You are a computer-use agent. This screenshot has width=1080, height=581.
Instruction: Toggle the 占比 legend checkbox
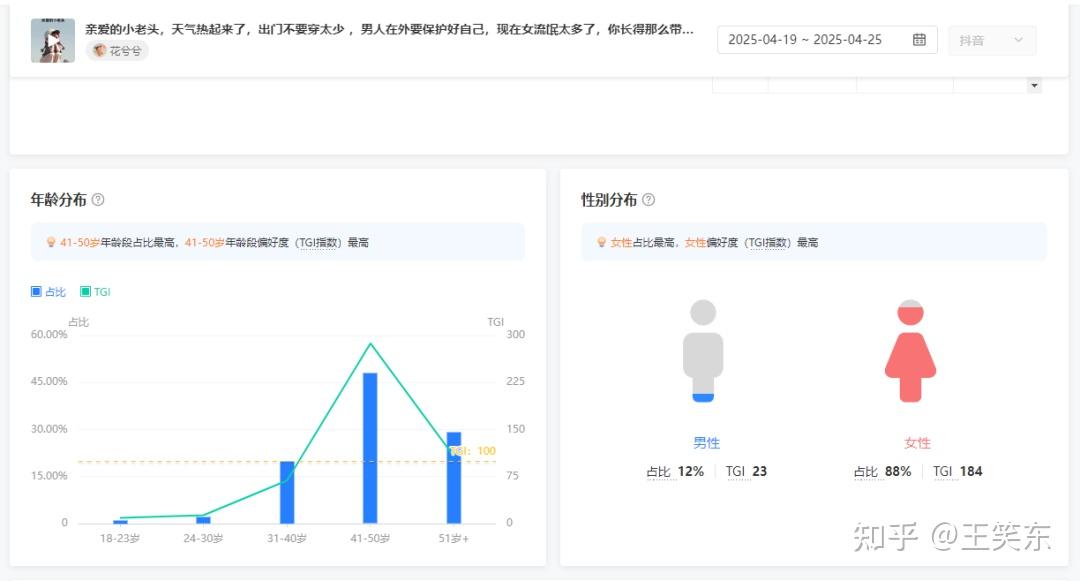37,291
